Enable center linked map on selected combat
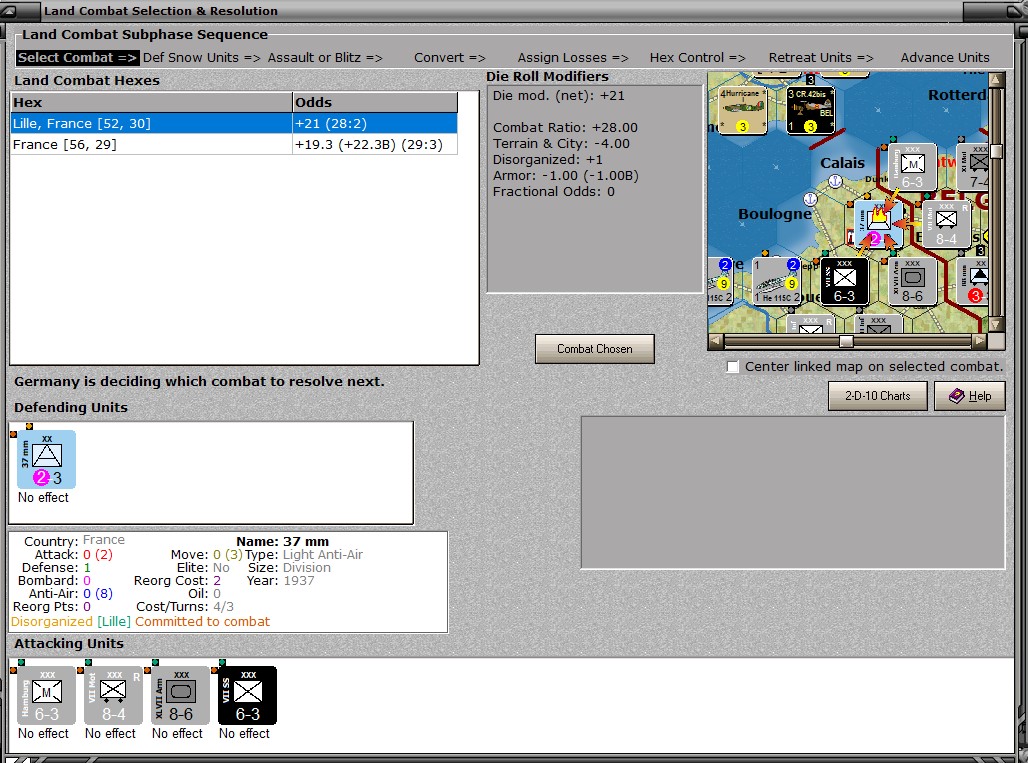The image size is (1028, 763). [733, 367]
